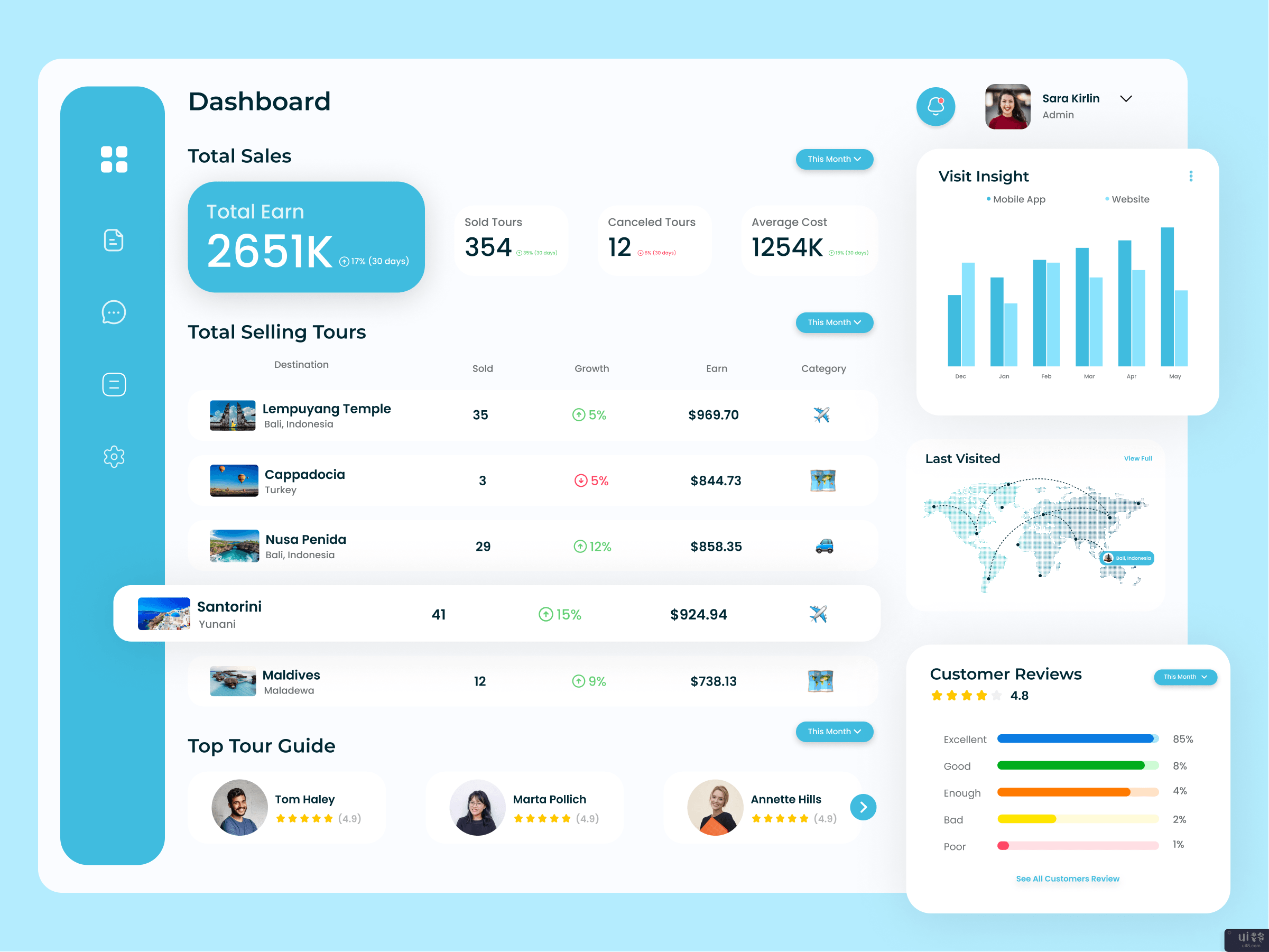Click the airplane category icon for Lempuyang Temple
Screen dimensions: 1269x952
click(x=821, y=414)
